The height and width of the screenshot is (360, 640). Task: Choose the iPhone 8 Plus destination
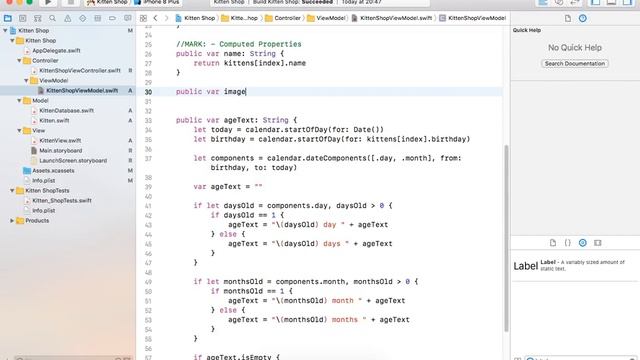(157, 2)
